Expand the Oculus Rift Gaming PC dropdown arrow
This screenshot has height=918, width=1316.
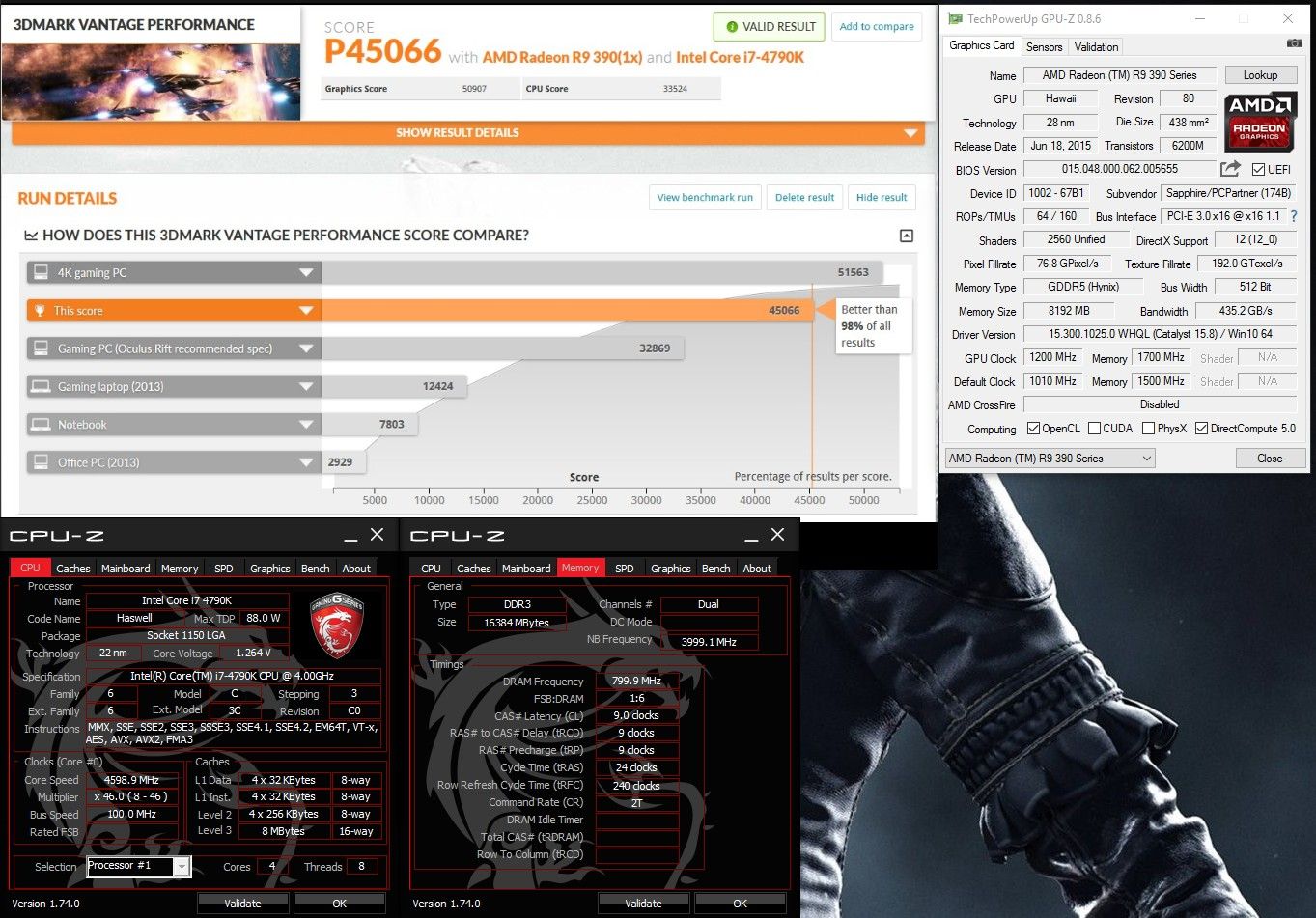tap(306, 348)
